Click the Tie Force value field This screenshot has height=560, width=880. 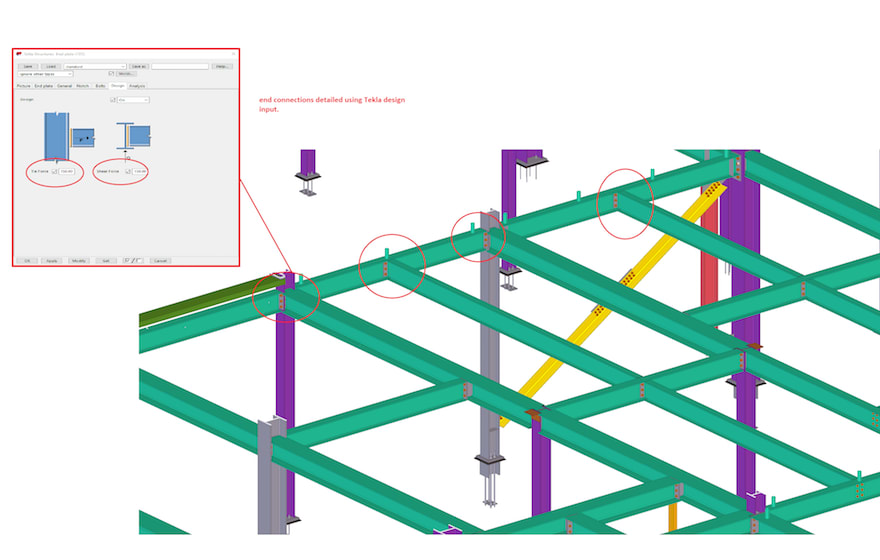pyautogui.click(x=68, y=172)
